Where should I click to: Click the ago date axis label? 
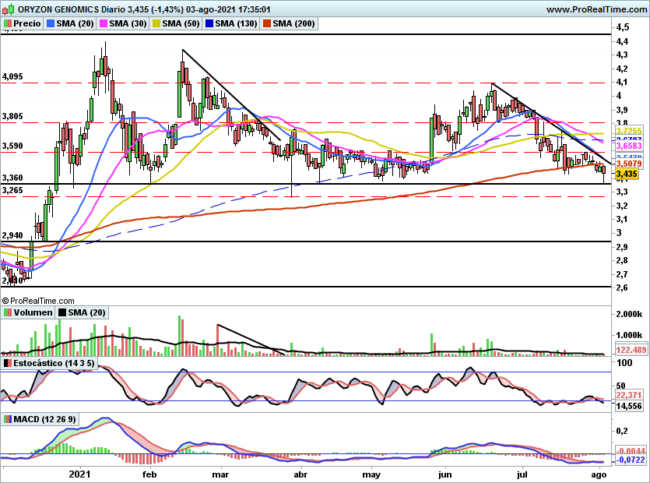597,474
